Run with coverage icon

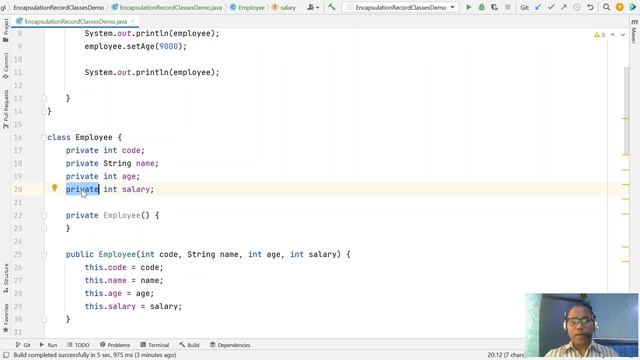(x=494, y=7)
